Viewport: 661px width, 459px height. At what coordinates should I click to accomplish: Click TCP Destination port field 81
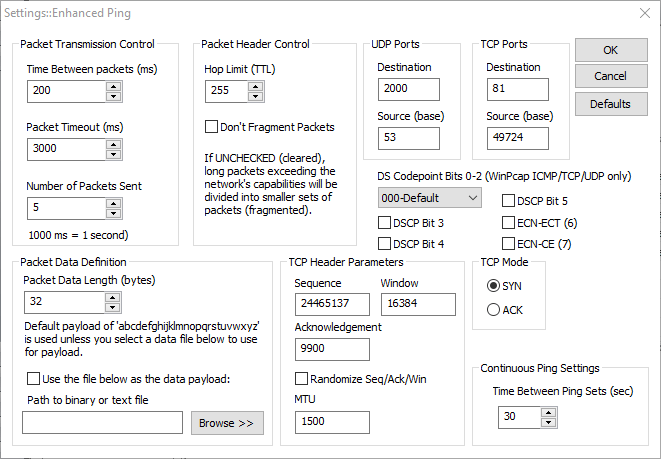[518, 89]
